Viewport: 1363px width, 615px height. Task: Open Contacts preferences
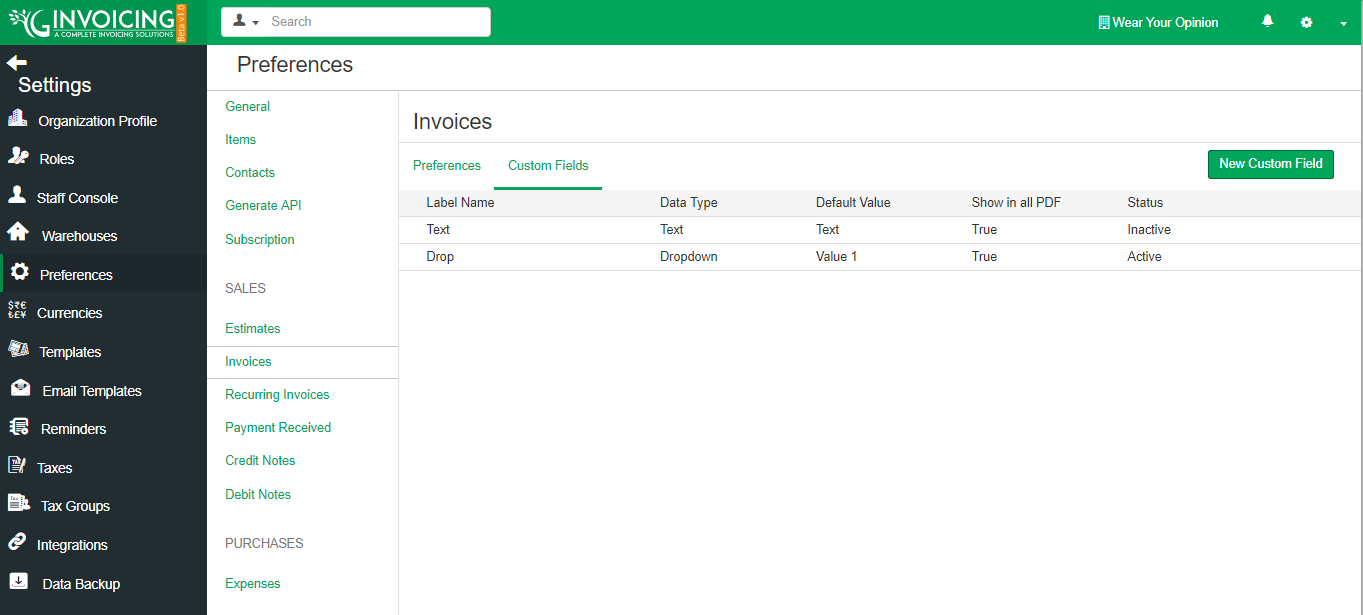click(x=250, y=172)
